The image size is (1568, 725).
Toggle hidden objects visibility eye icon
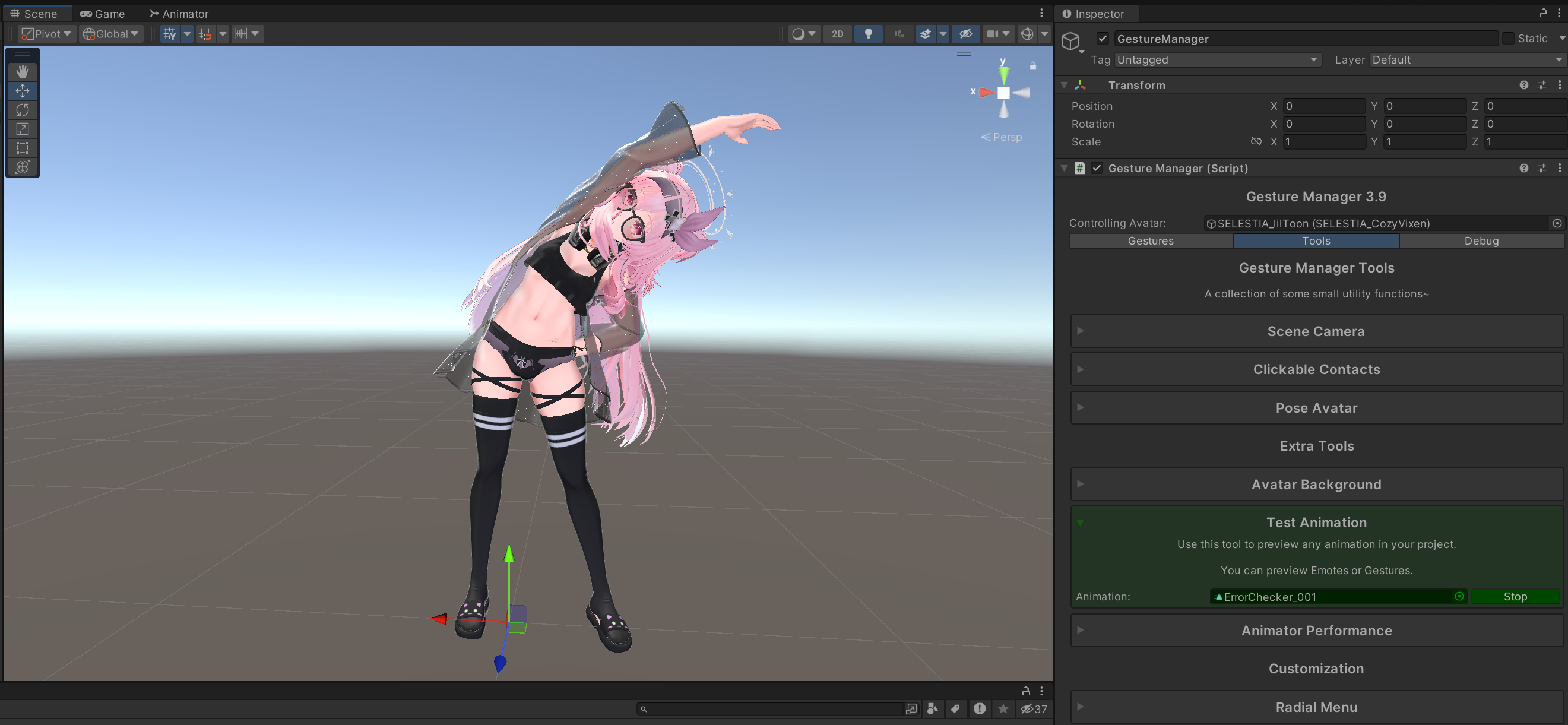point(965,34)
